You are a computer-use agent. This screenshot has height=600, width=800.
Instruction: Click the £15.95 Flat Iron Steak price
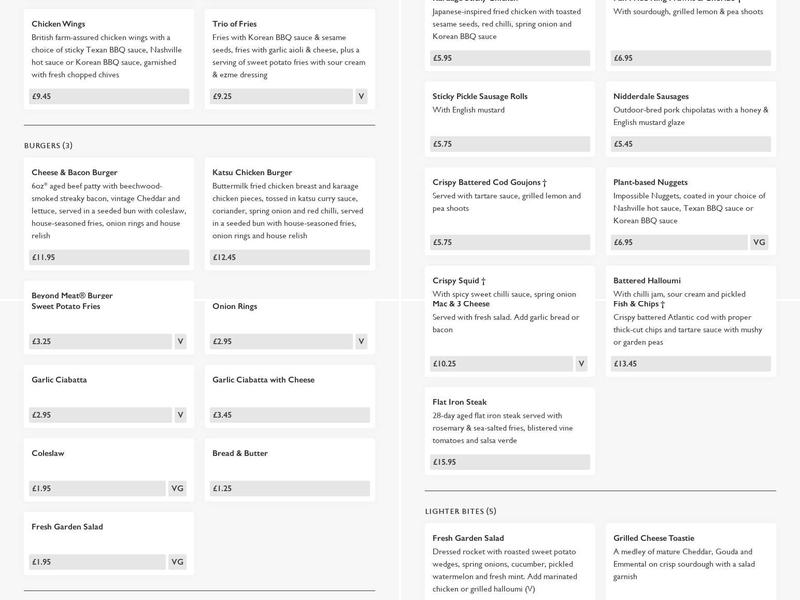tap(510, 462)
